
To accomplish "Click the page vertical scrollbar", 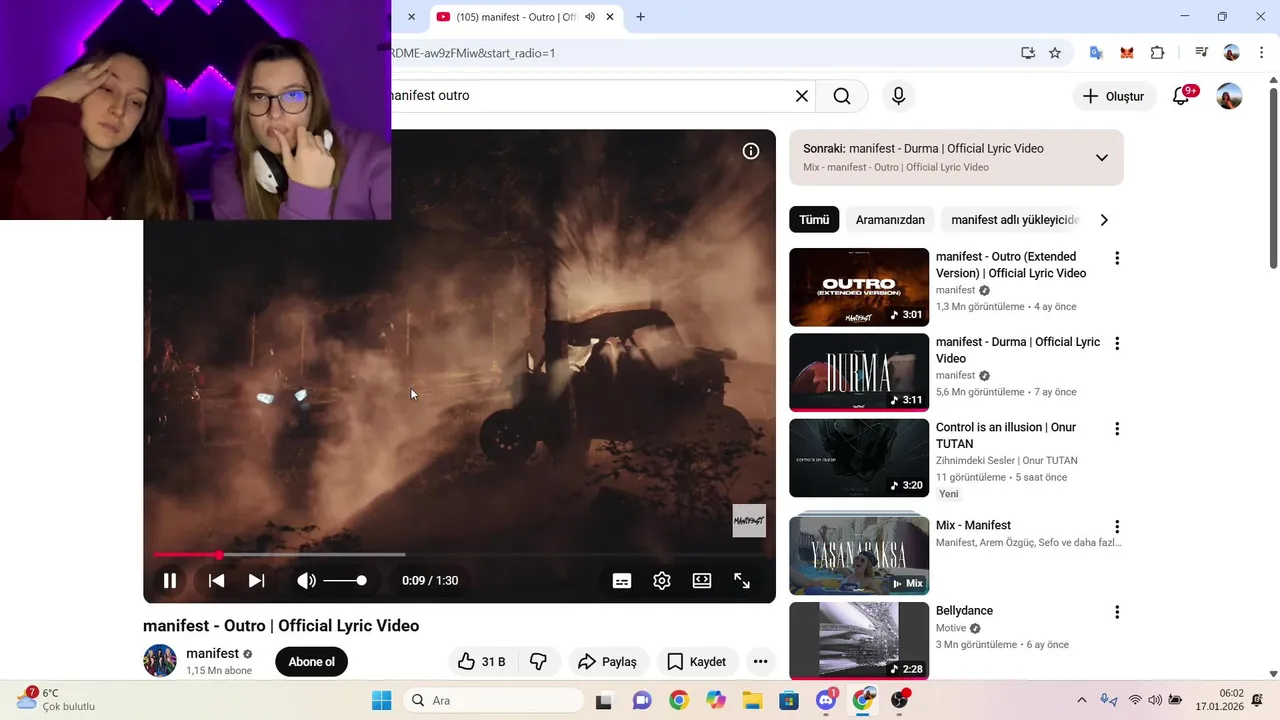I will click(x=1273, y=178).
